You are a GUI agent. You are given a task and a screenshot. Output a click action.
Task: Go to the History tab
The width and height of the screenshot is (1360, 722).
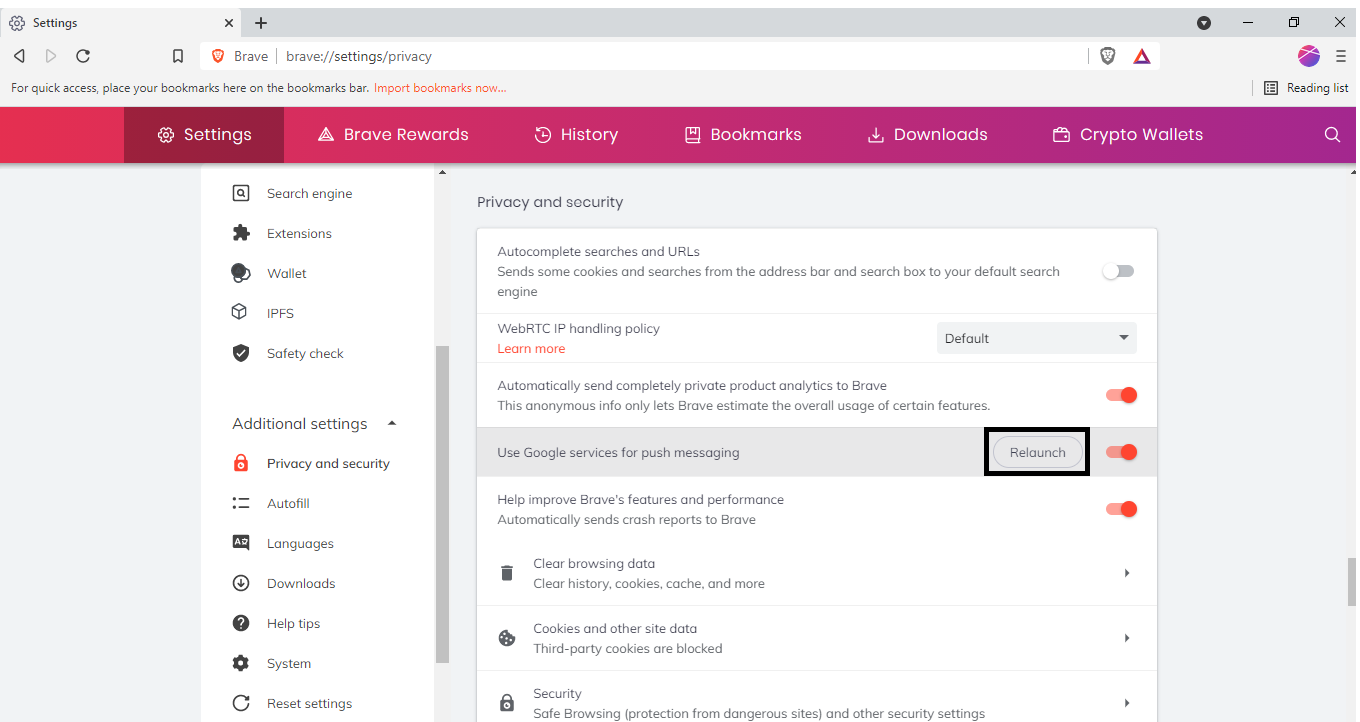576,135
